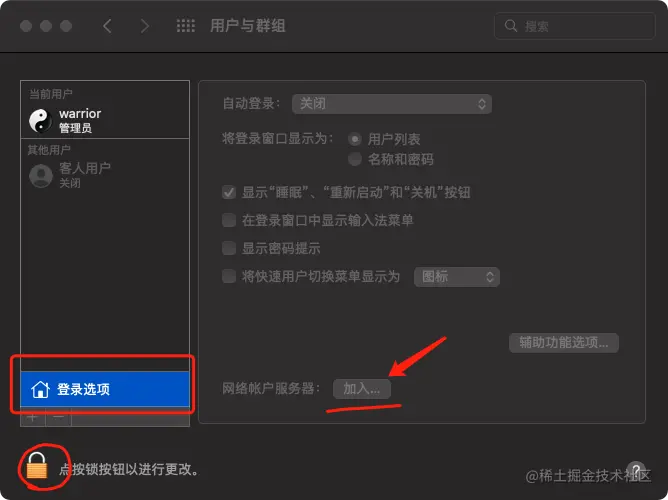Screen dimensions: 668x500
Task: Open help with the question mark button
Action: [636, 470]
